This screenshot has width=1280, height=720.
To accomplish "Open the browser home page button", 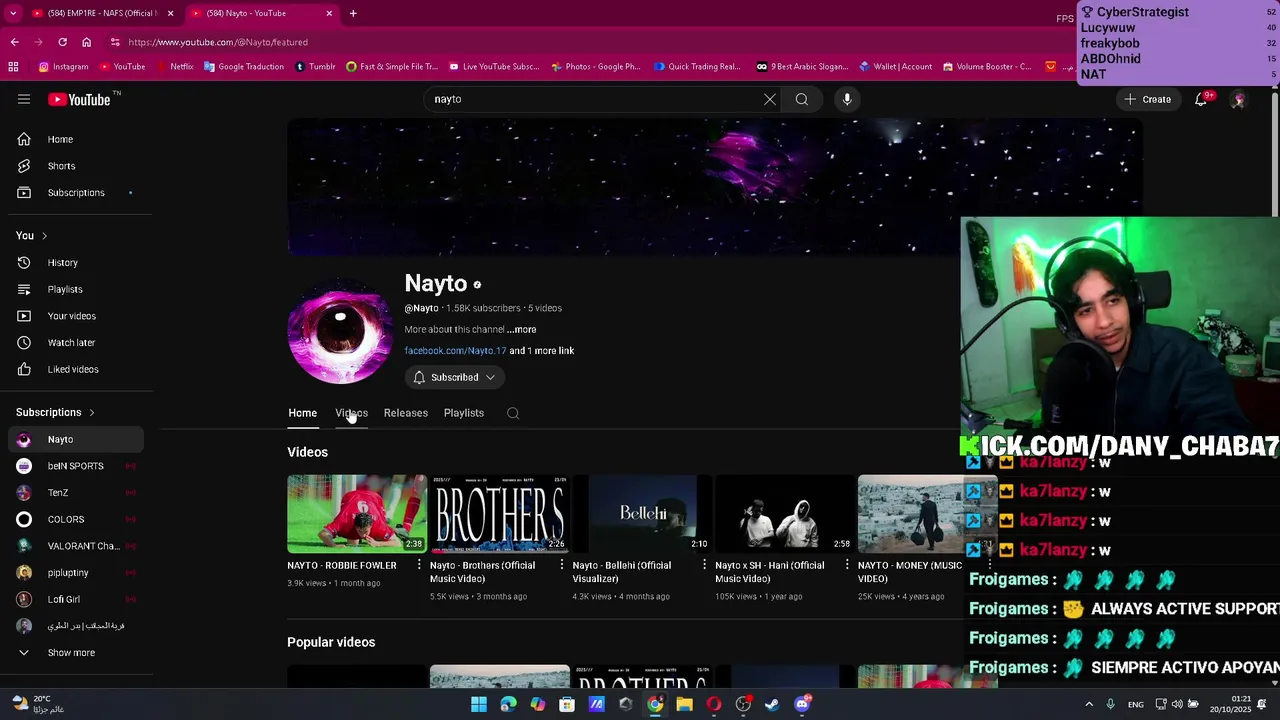I will pos(86,42).
